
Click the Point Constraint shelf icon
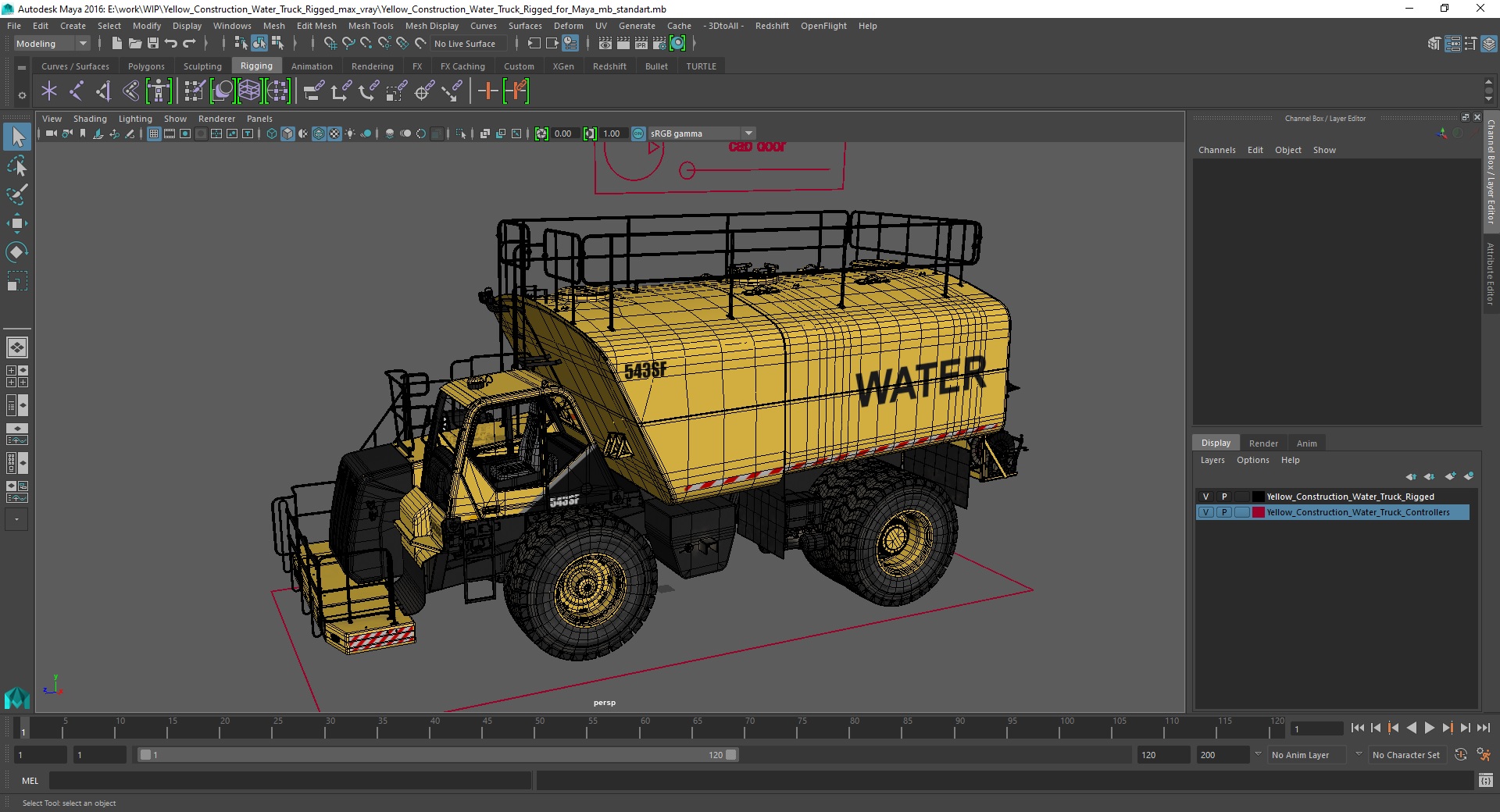[341, 91]
